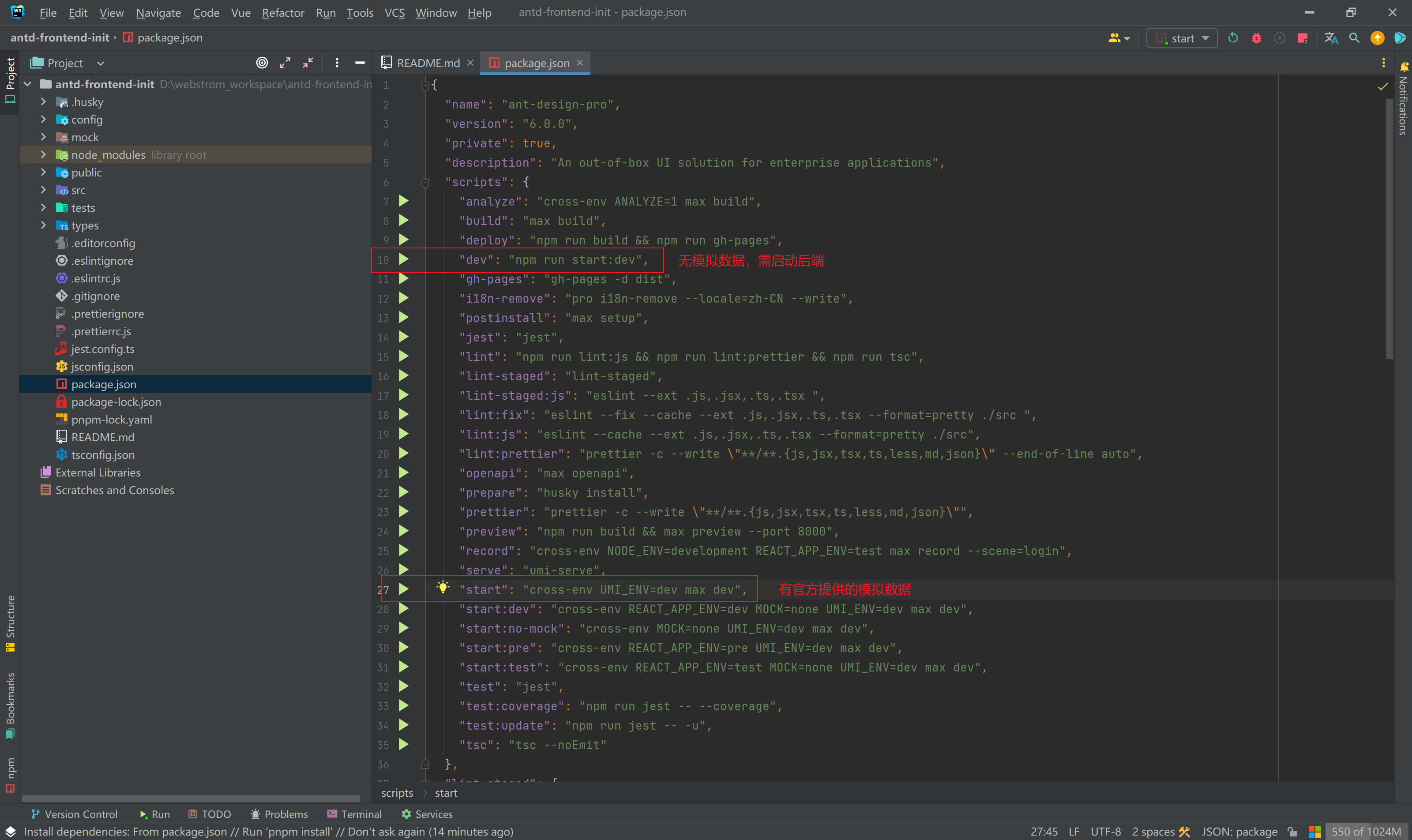Open the Problems tool window
1412x840 pixels.
click(x=279, y=814)
